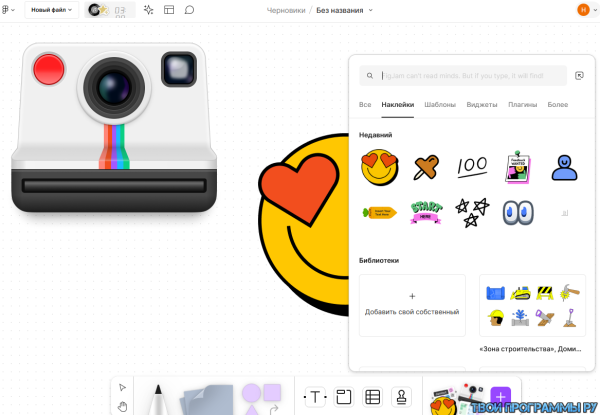Open comments speech bubble icon
Screen dimensions: 600x415
pos(189,10)
